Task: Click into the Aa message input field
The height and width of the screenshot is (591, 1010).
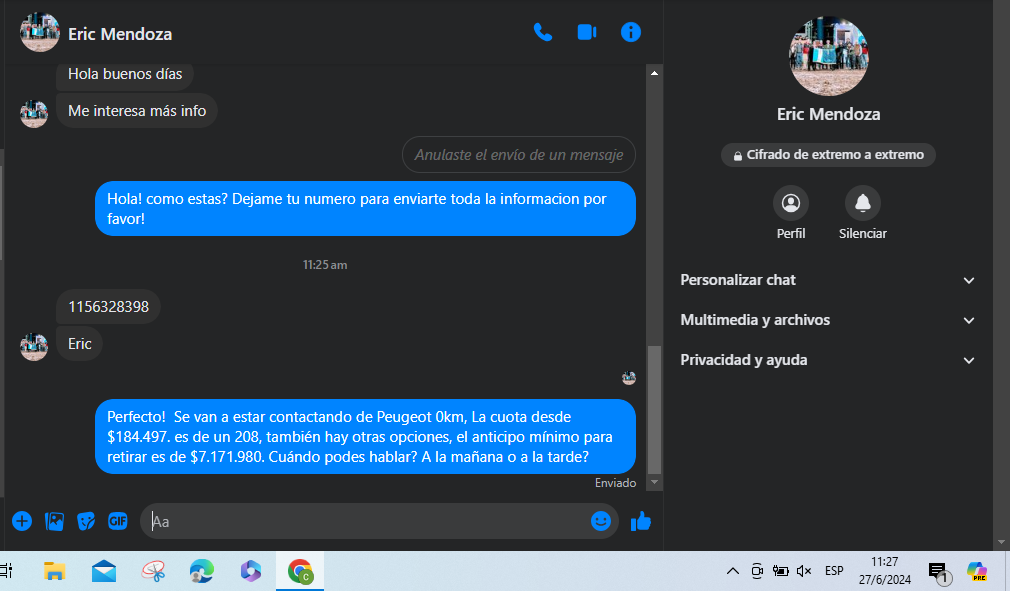Action: 365,521
